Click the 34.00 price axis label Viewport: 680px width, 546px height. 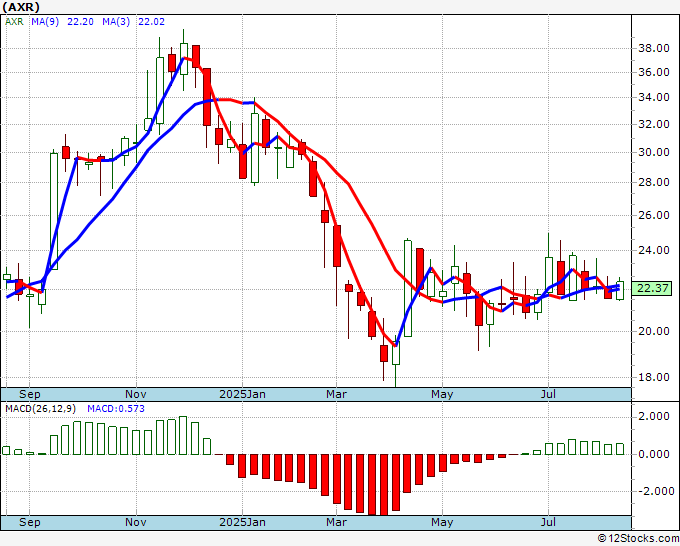tap(654, 98)
